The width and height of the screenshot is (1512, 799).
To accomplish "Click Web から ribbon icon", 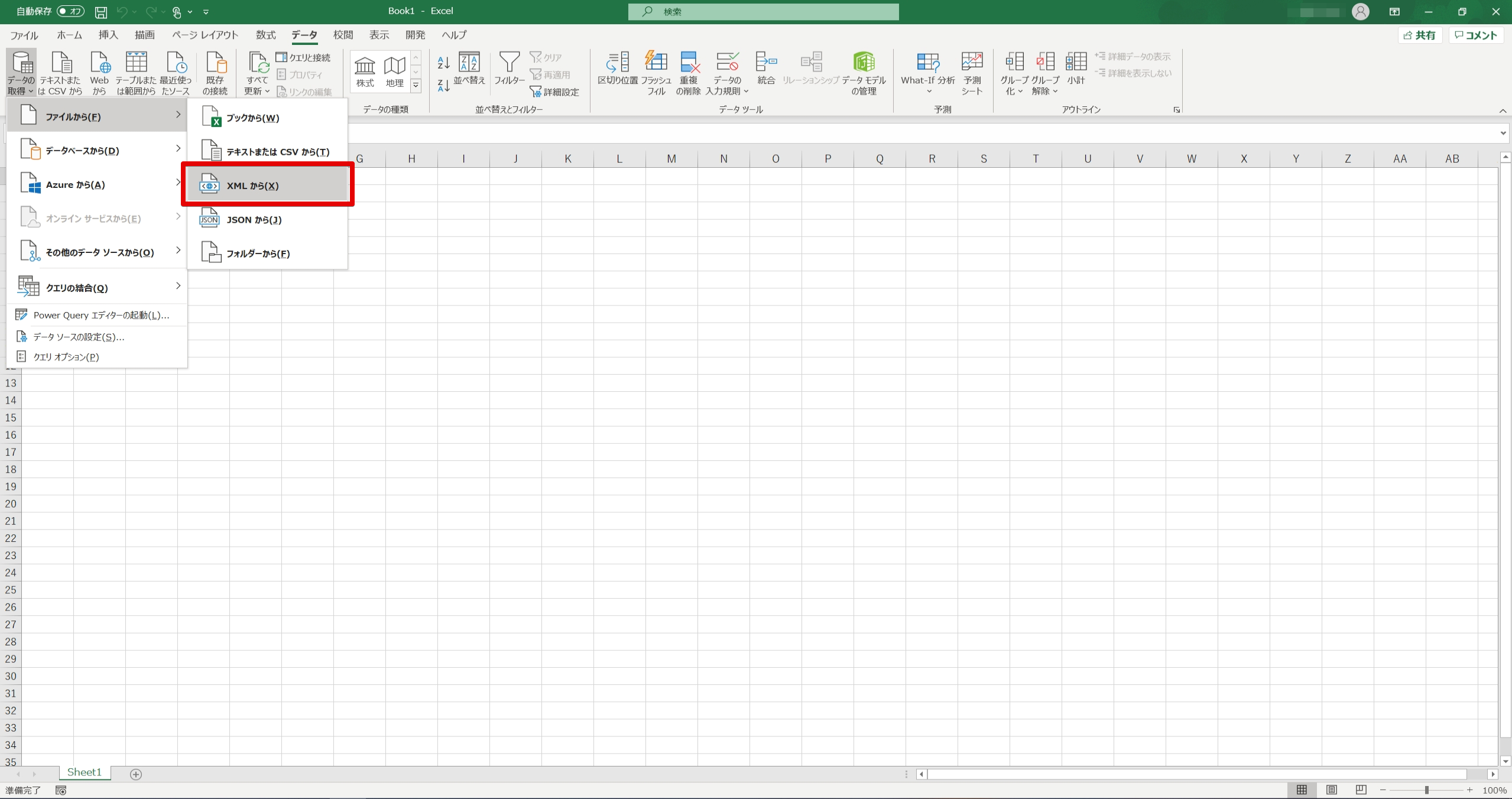I will [99, 73].
